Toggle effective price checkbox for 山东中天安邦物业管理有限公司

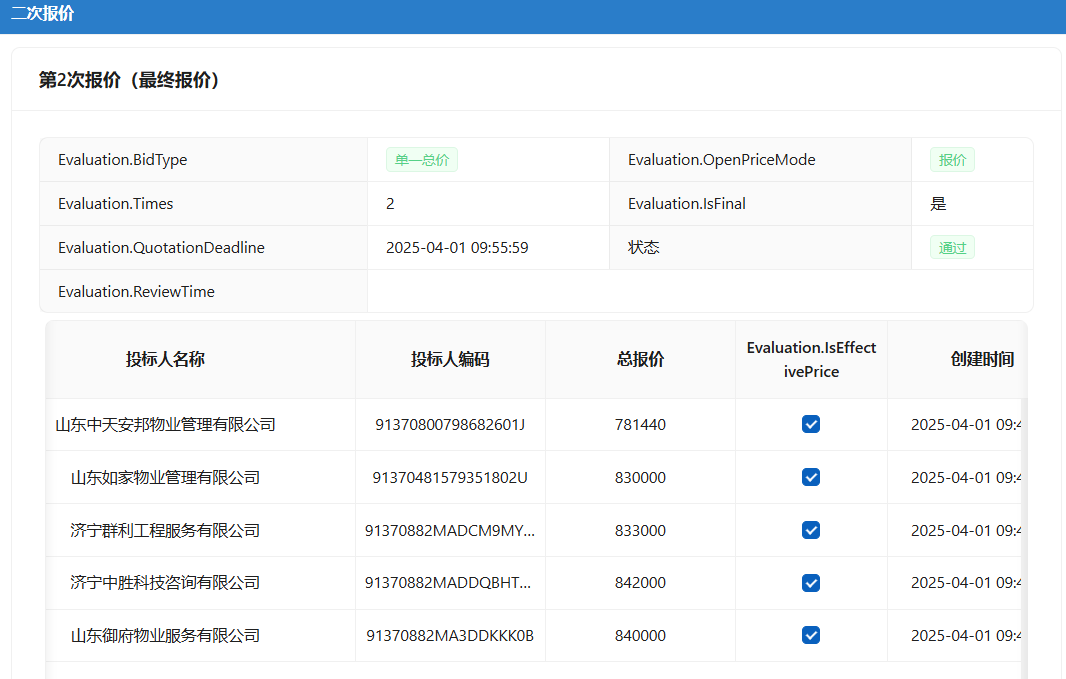(810, 424)
